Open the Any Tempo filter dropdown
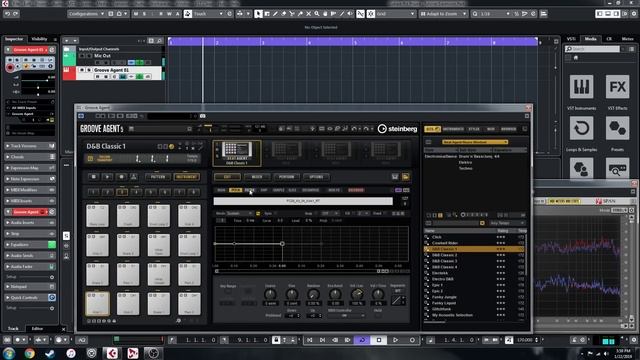Image resolution: width=640 pixels, height=360 pixels. (x=507, y=223)
